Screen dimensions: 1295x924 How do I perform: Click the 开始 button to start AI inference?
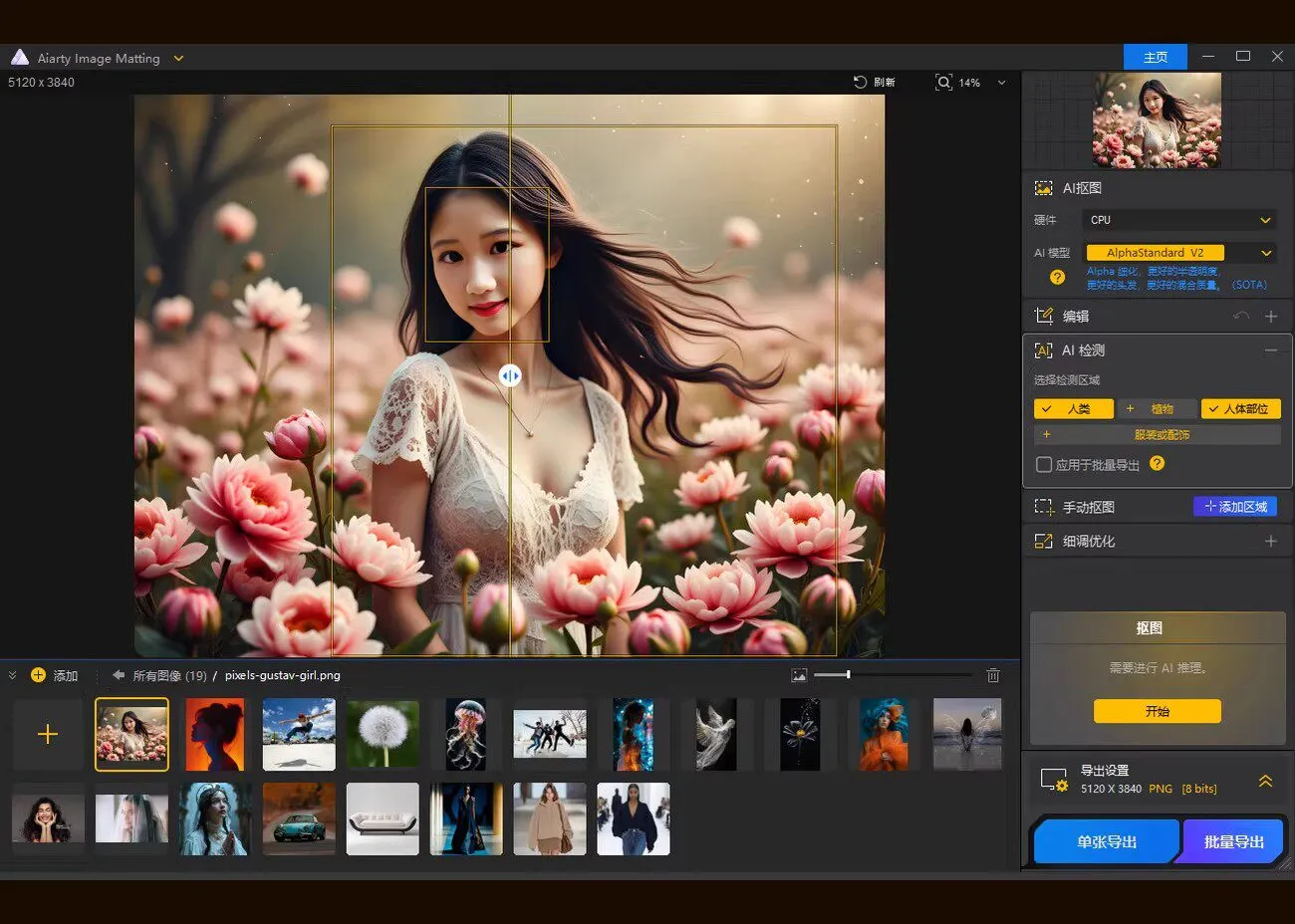coord(1157,711)
